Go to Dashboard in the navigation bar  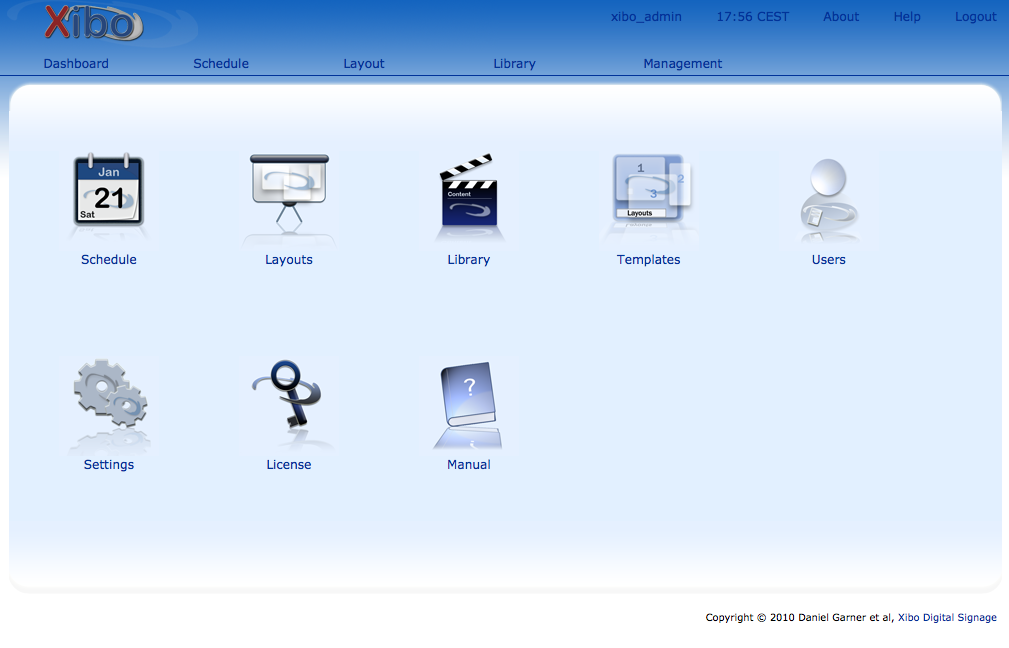point(76,64)
